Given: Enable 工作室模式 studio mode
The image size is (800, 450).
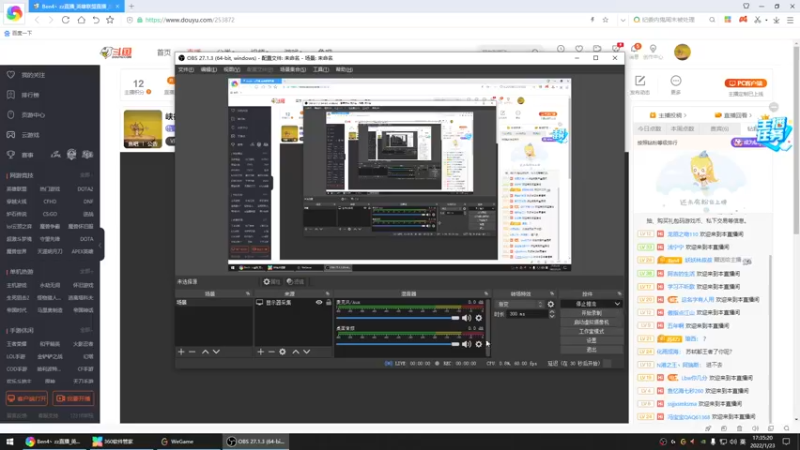Looking at the screenshot, I should 591,332.
